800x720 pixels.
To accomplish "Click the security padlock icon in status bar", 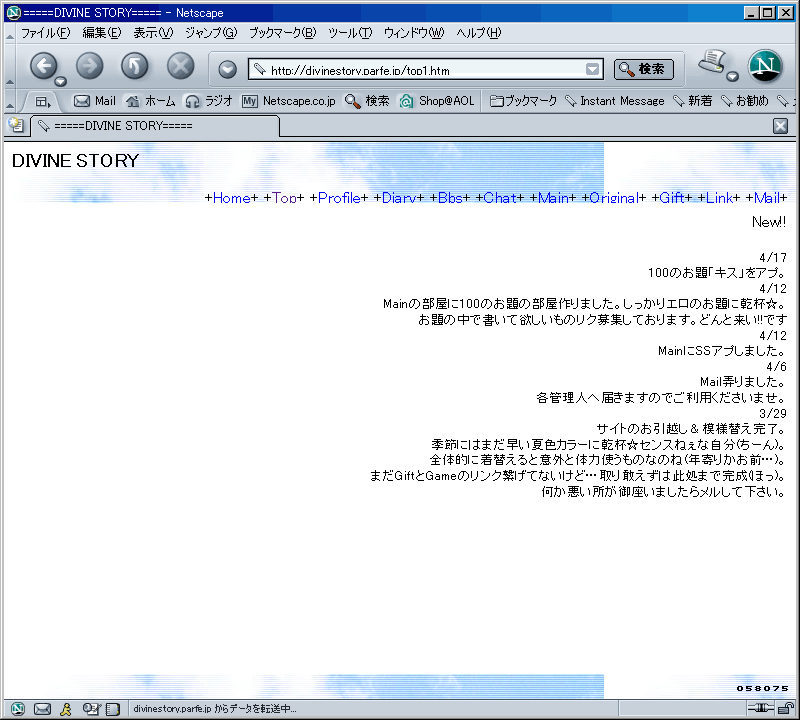I will click(787, 708).
